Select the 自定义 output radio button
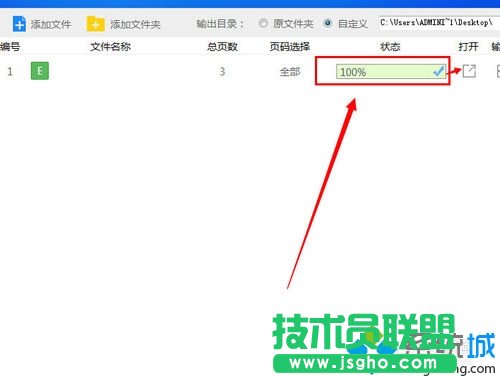Viewport: 500px width, 379px height. pos(328,23)
